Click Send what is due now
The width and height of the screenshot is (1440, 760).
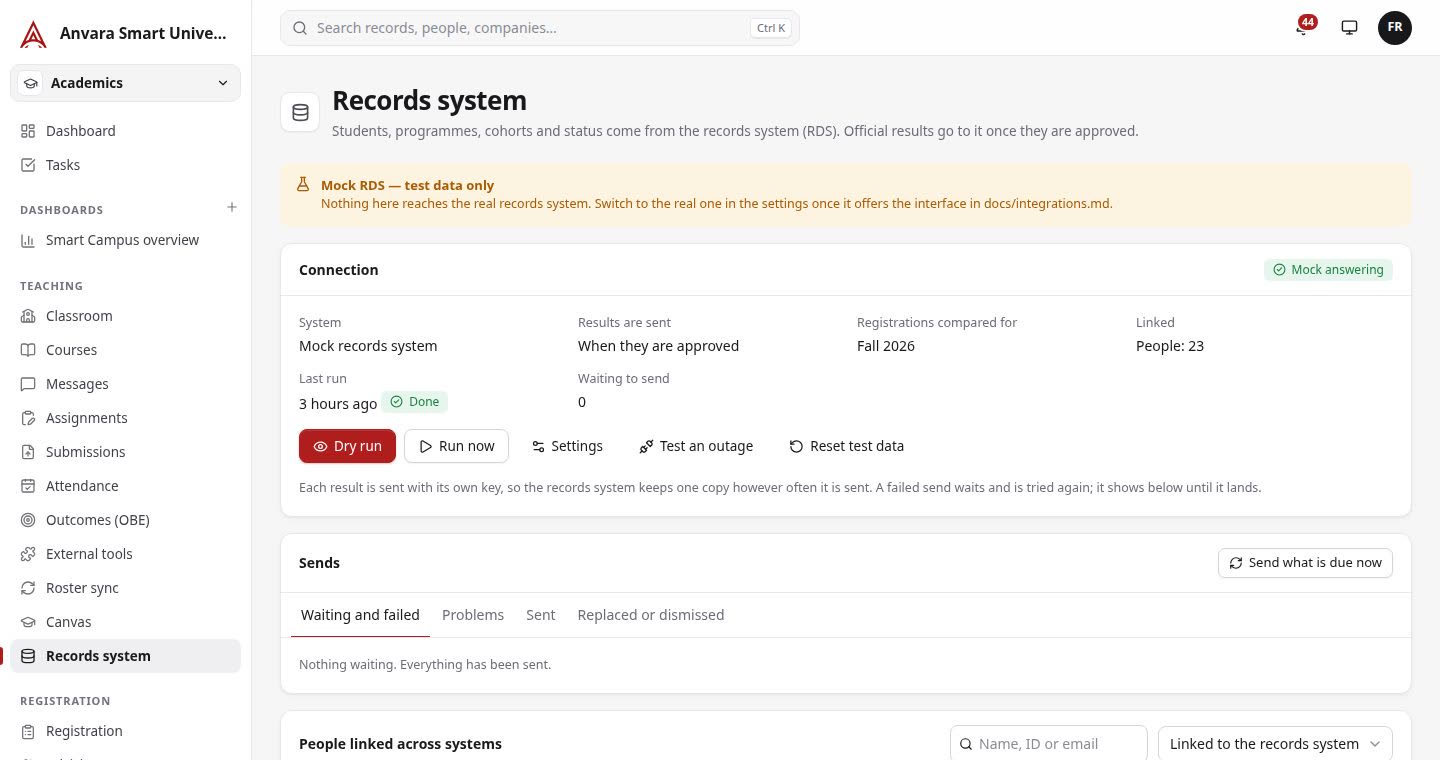1305,563
